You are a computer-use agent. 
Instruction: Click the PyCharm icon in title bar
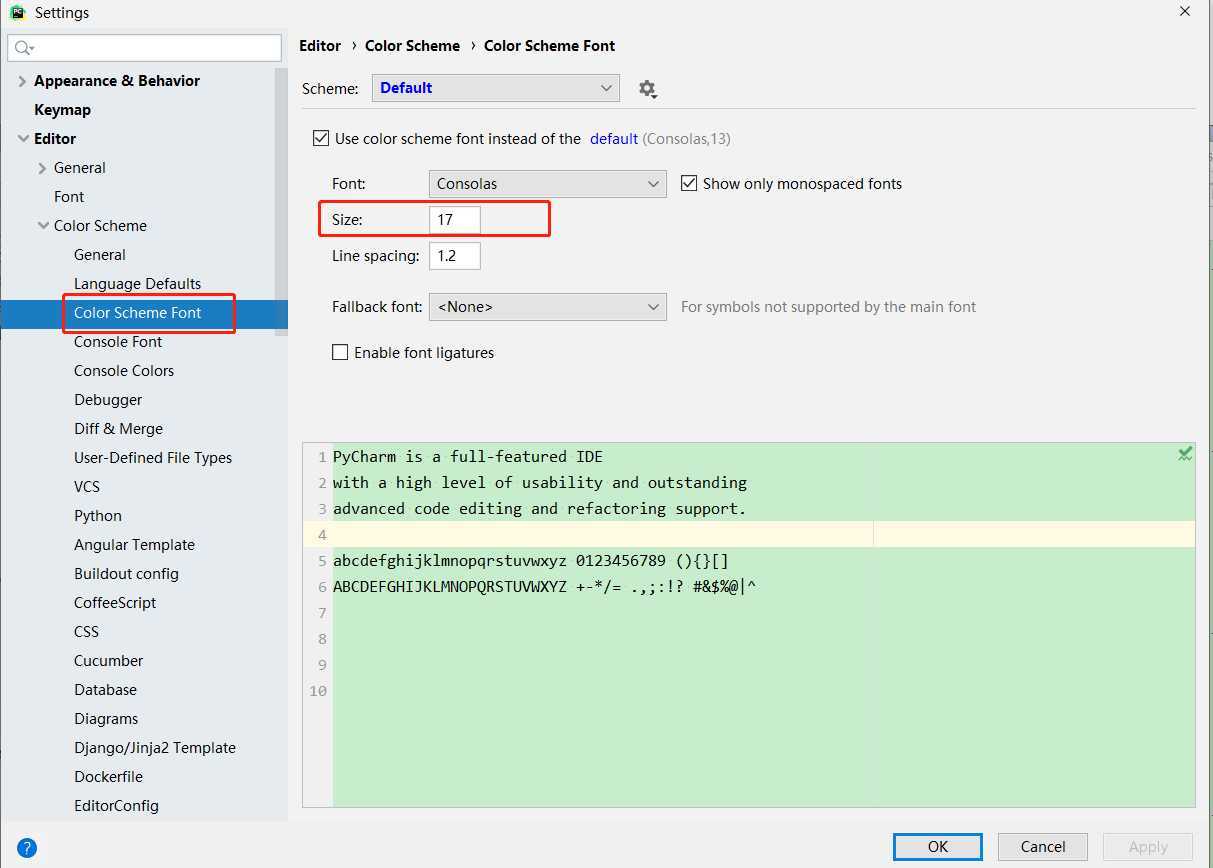[17, 13]
